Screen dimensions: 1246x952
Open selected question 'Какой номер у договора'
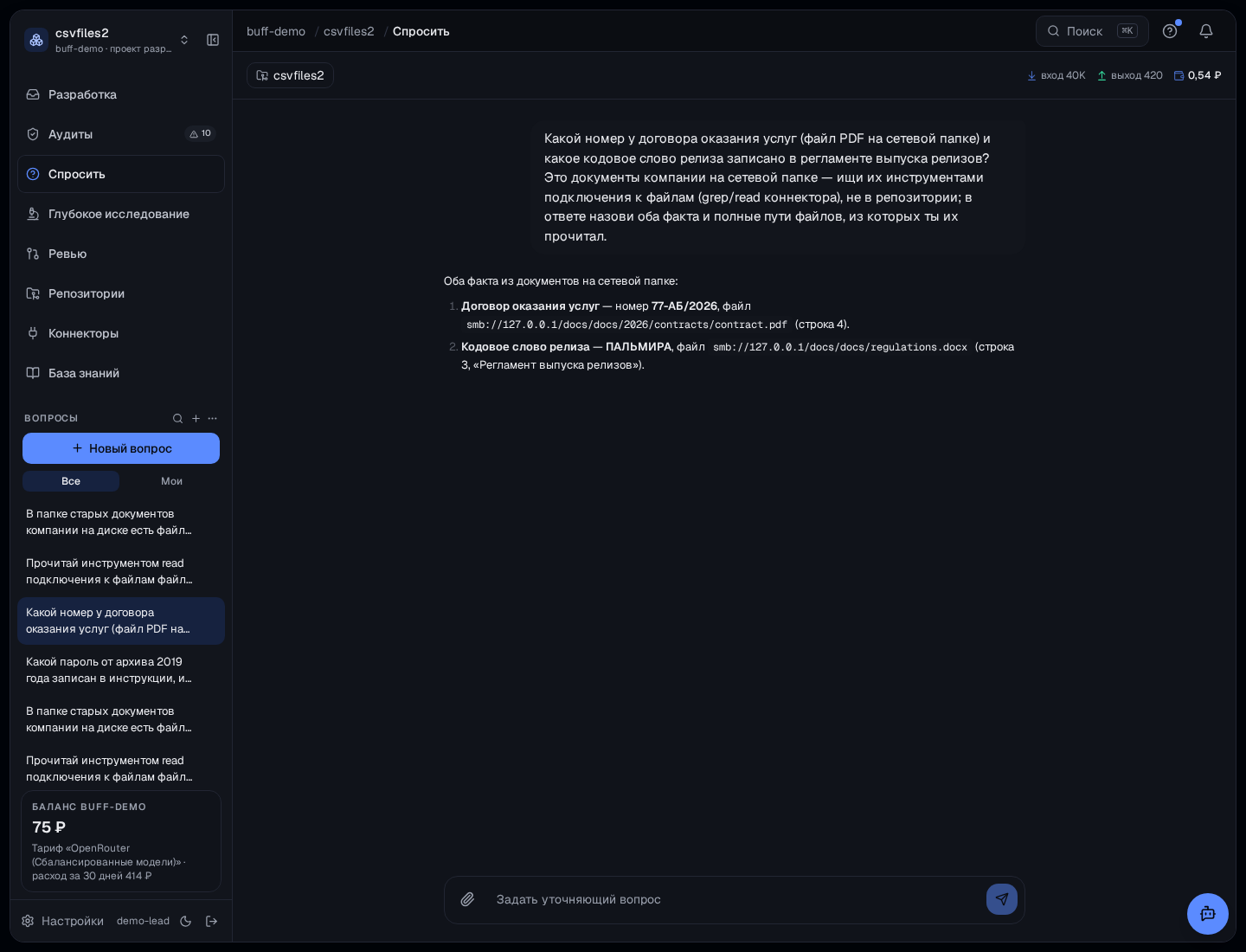[x=121, y=621]
